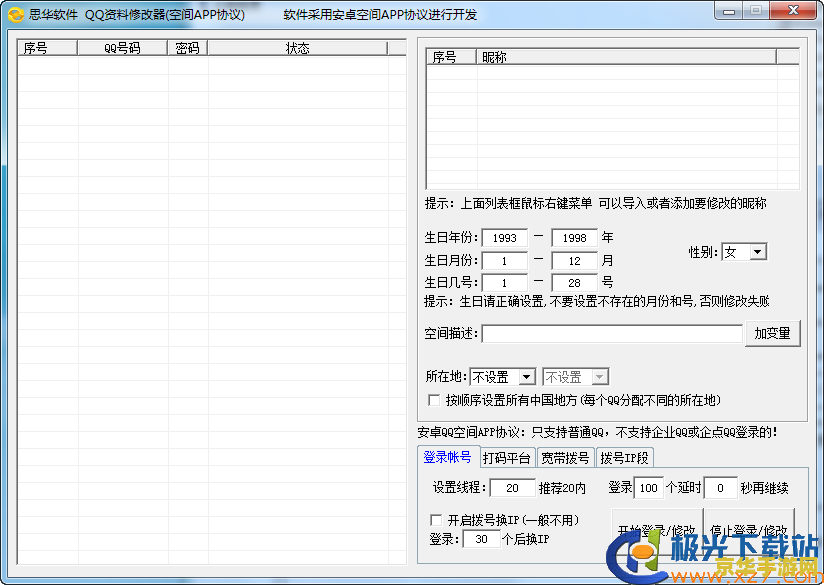Toggle 开启拨号换IP checkbox
The image size is (824, 585).
point(436,520)
